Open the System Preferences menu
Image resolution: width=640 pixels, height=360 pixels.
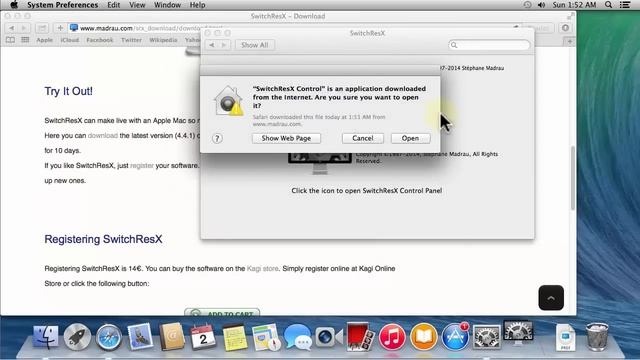tap(62, 5)
